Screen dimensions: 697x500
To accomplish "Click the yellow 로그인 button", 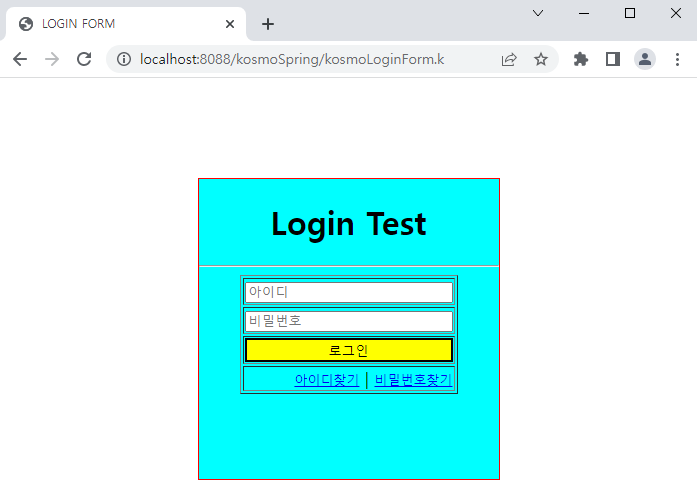I will click(349, 350).
